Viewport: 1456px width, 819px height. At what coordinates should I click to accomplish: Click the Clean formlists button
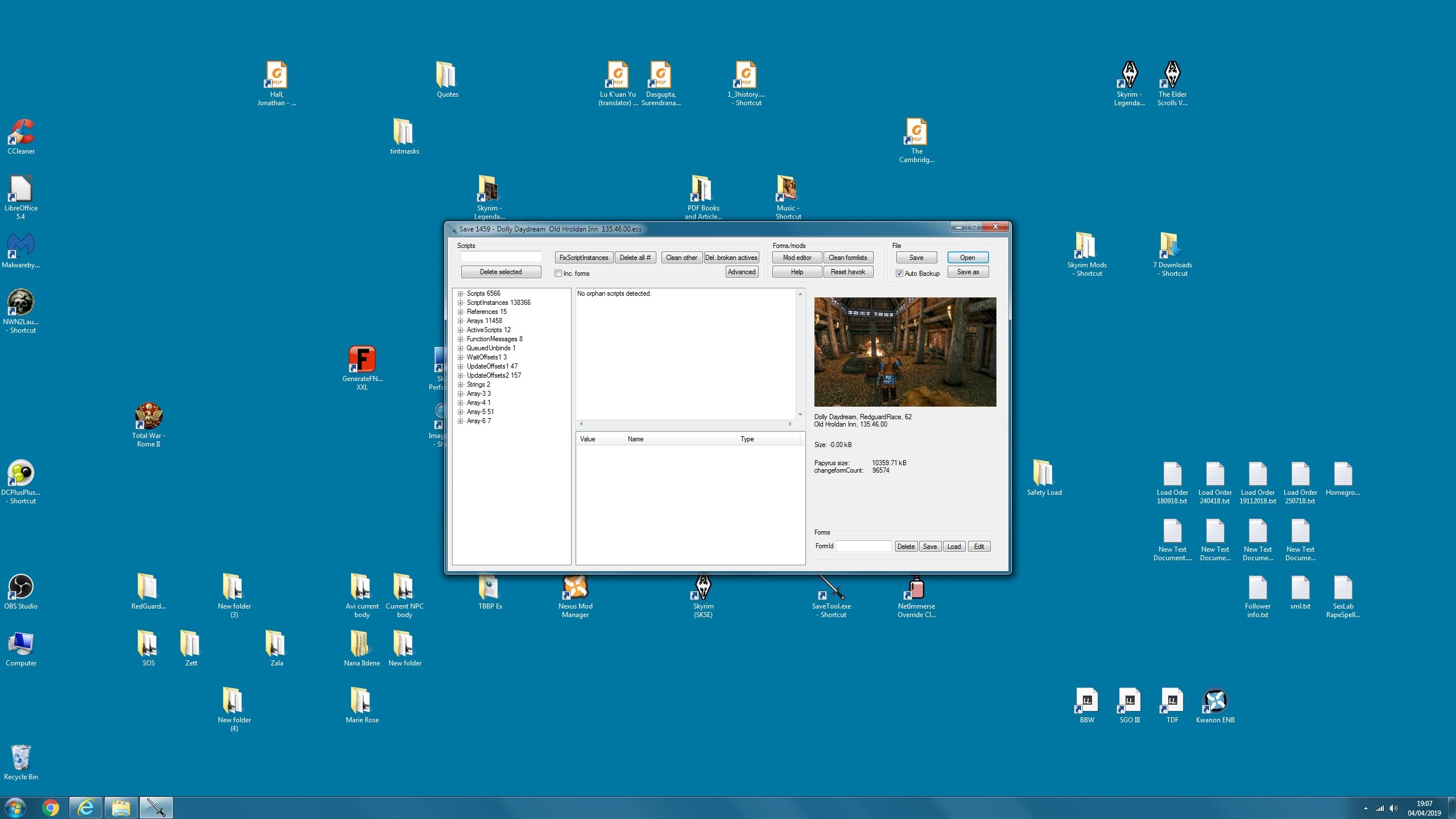click(x=848, y=258)
